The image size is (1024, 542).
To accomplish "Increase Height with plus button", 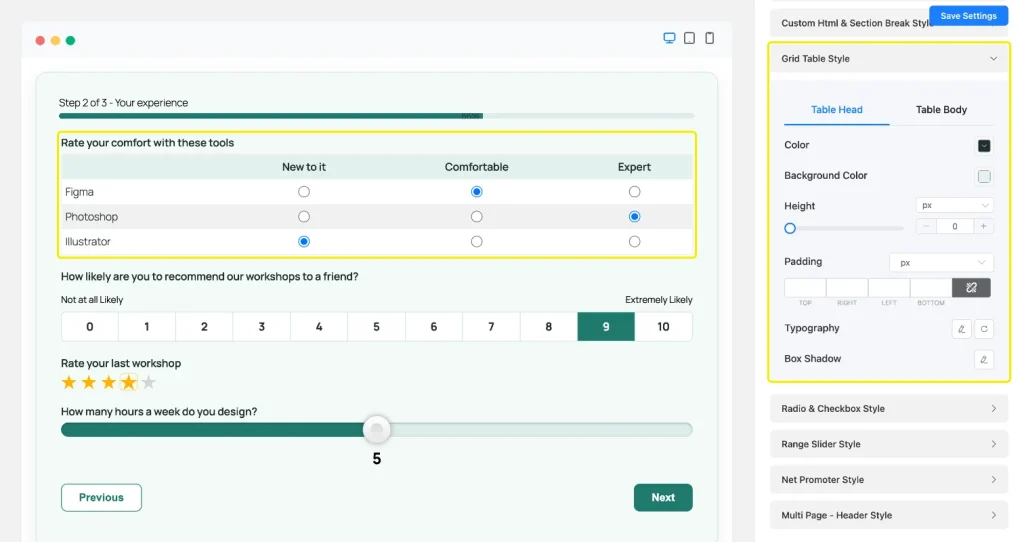I will [984, 227].
